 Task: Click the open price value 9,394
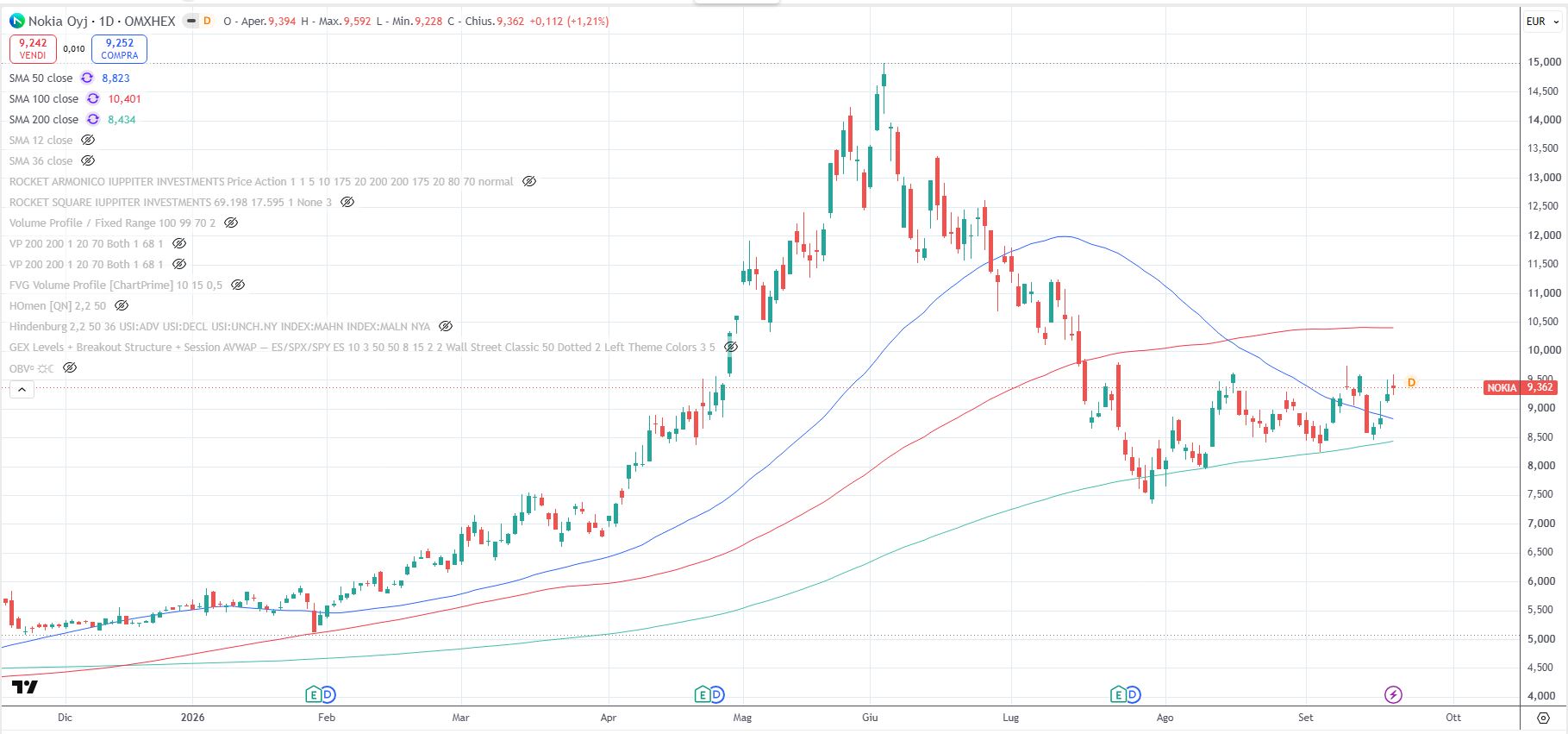pos(282,21)
